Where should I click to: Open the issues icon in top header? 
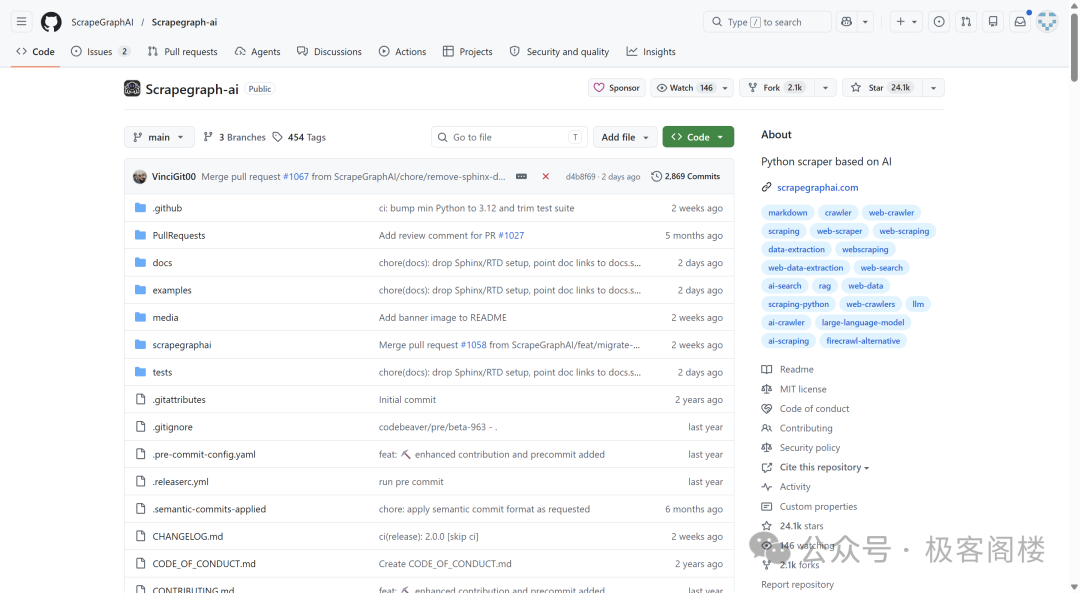tap(939, 22)
